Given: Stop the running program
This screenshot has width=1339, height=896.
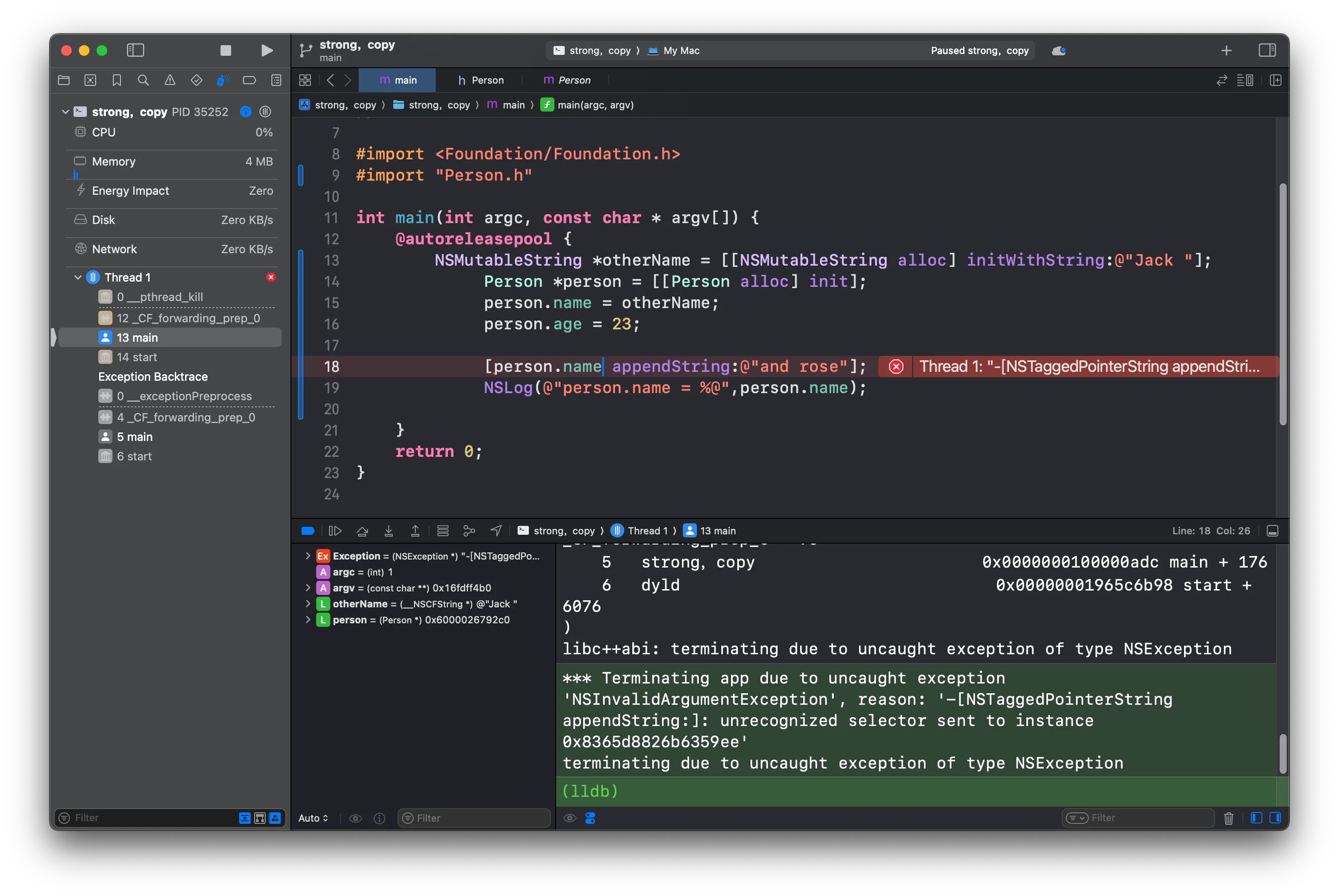Looking at the screenshot, I should click(226, 50).
